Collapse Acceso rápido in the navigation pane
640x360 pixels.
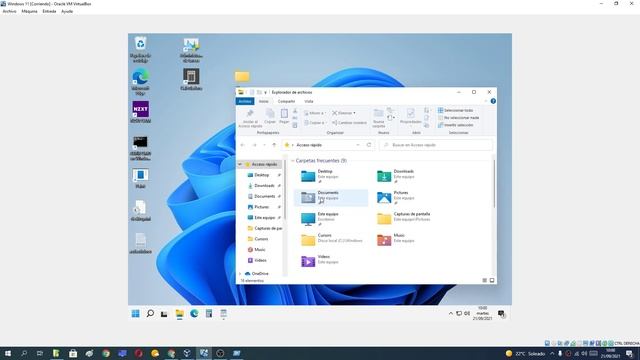(240, 164)
